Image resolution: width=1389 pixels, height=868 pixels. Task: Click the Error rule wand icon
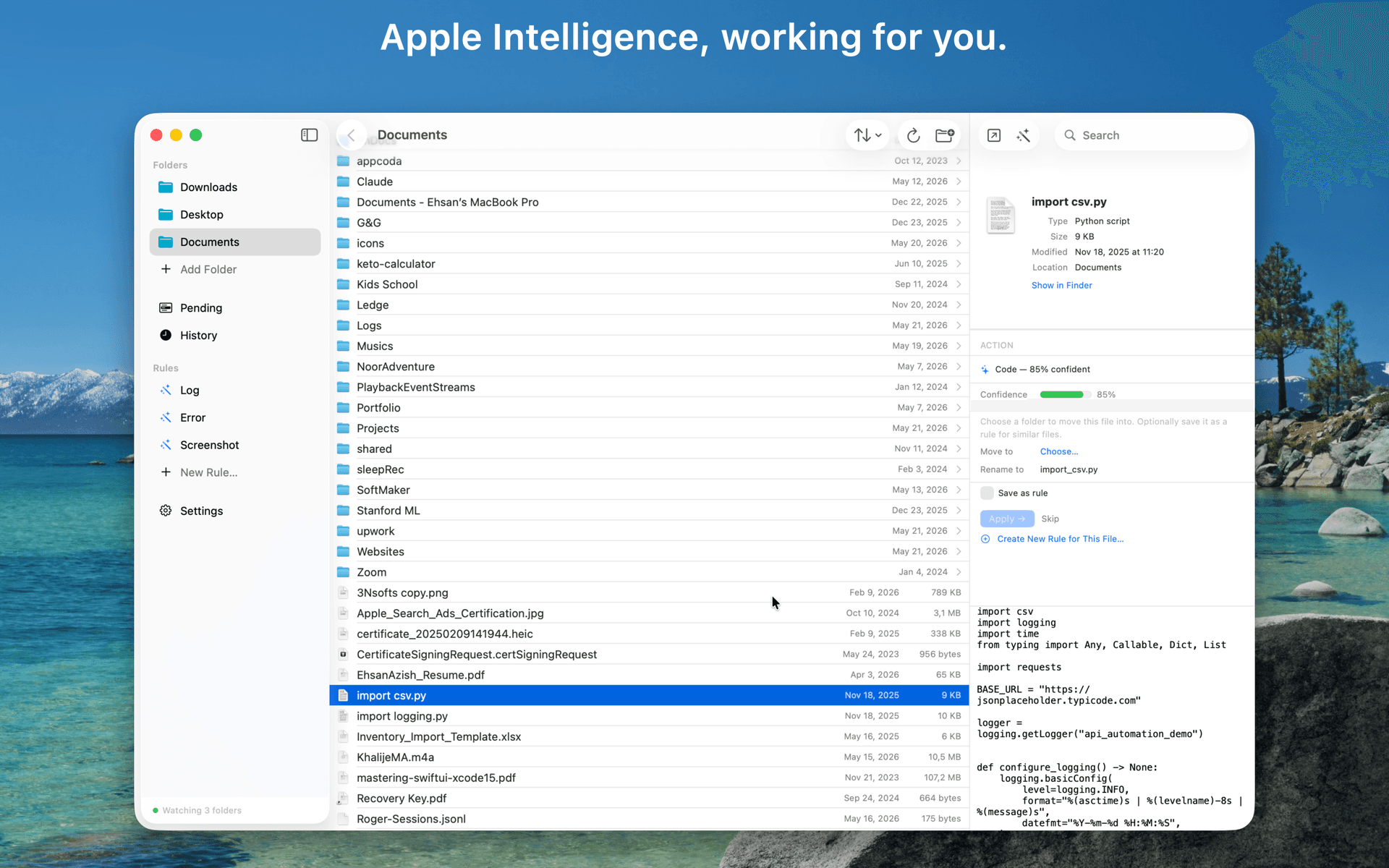[x=166, y=417]
